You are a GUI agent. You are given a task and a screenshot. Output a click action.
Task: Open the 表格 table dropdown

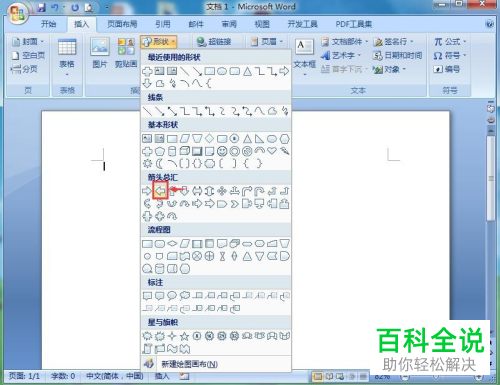click(x=67, y=57)
